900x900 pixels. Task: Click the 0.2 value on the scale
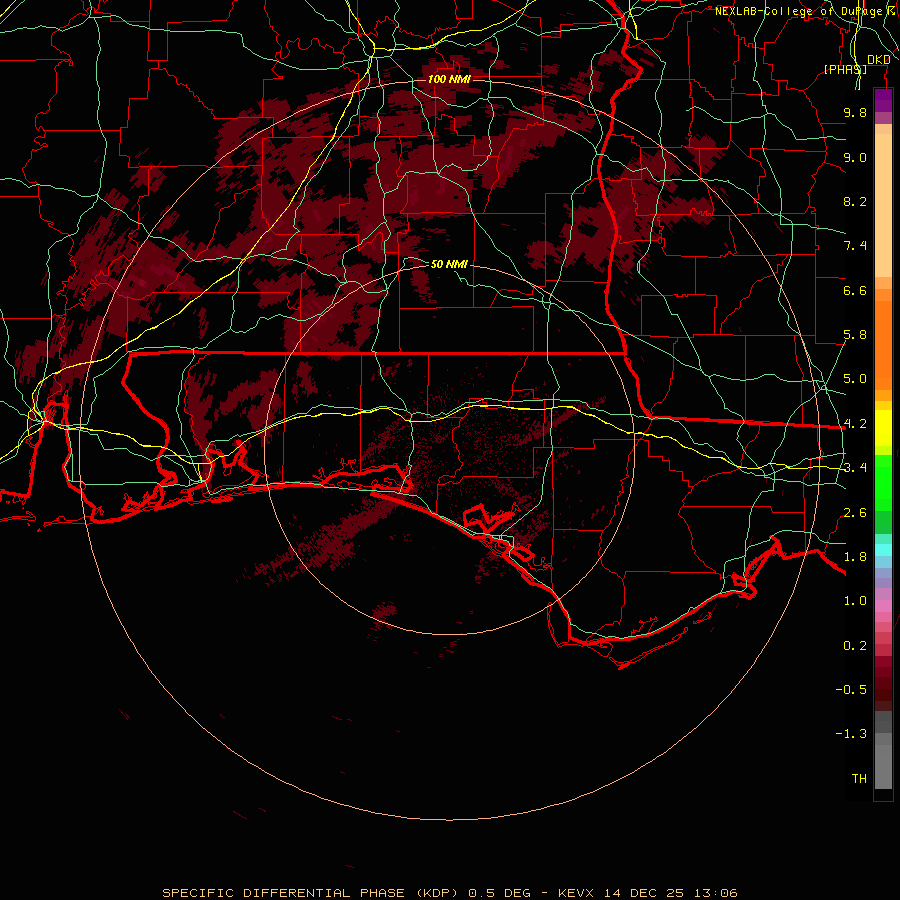coord(855,646)
